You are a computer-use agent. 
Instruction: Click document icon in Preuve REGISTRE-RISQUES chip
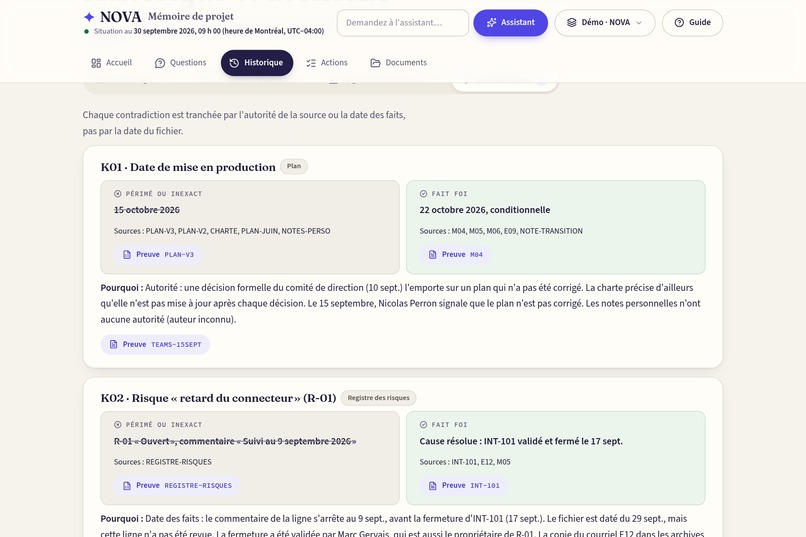127,486
